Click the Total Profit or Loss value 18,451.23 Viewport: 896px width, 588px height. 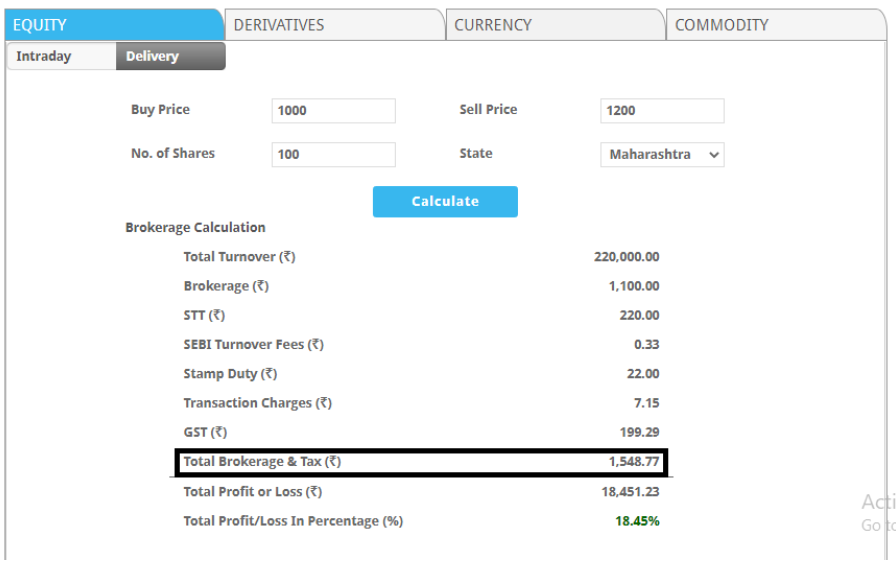pyautogui.click(x=630, y=492)
